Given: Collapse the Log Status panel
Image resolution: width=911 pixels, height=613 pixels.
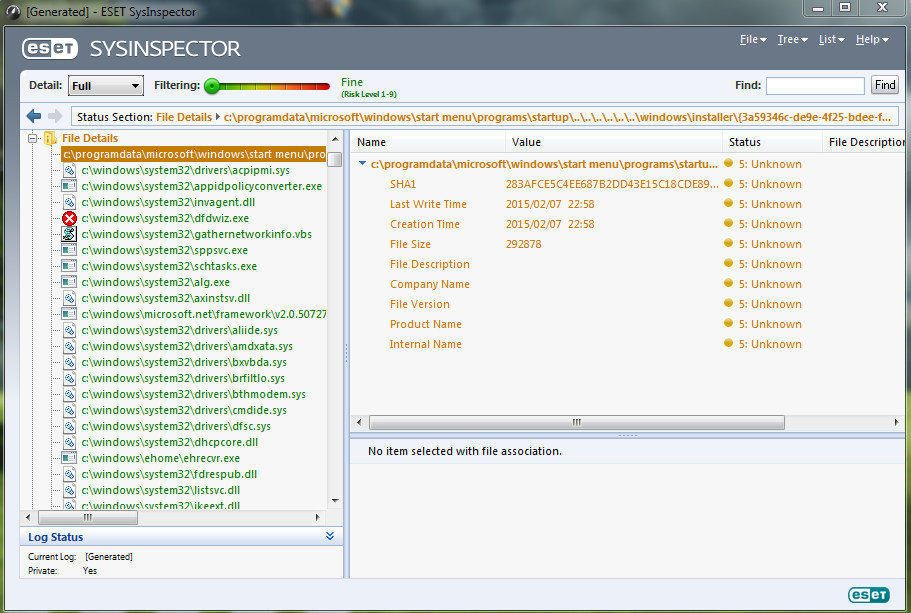Looking at the screenshot, I should pyautogui.click(x=330, y=537).
